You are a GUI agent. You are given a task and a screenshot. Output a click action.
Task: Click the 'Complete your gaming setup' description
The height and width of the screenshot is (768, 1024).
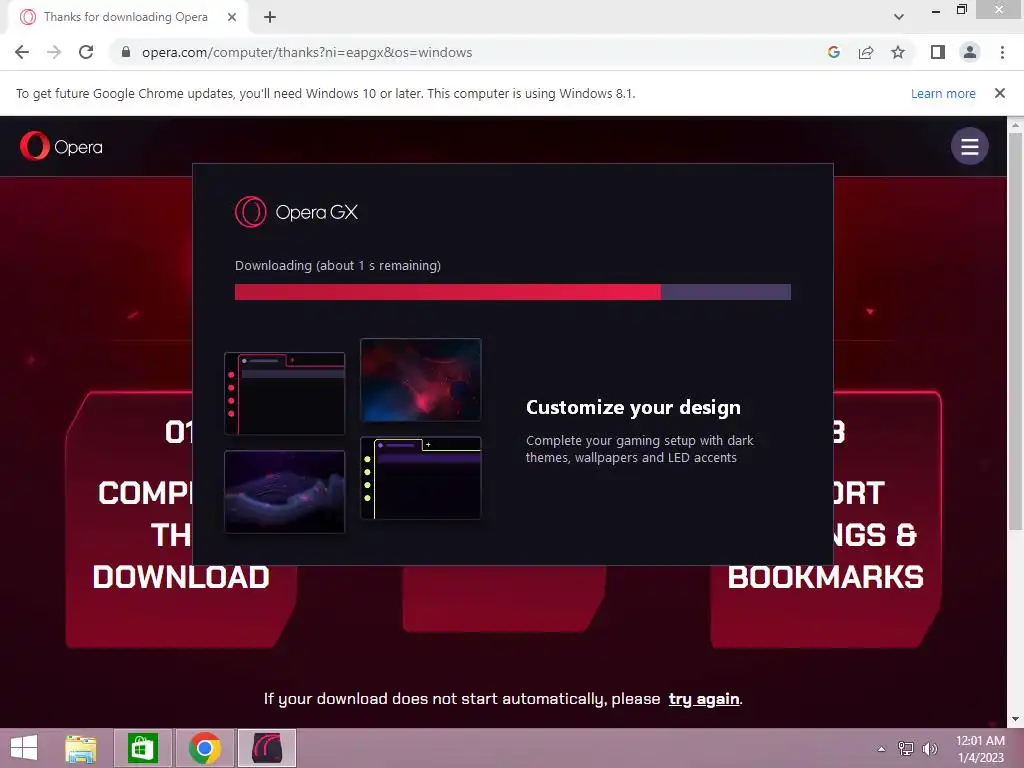point(639,449)
